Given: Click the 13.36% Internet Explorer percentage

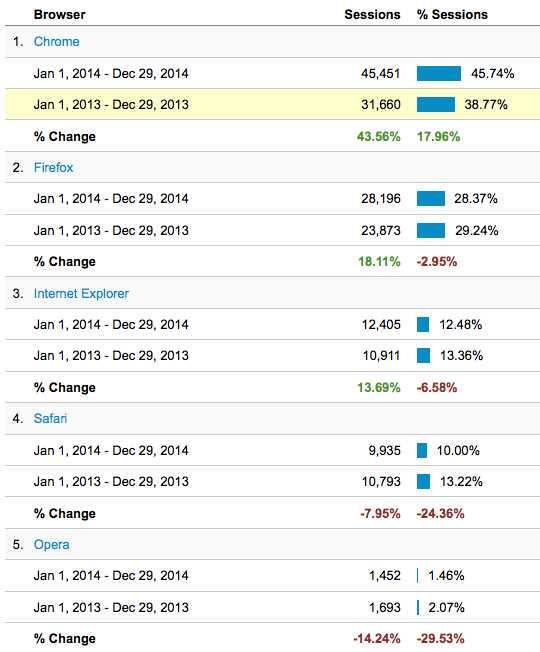Looking at the screenshot, I should (461, 356).
